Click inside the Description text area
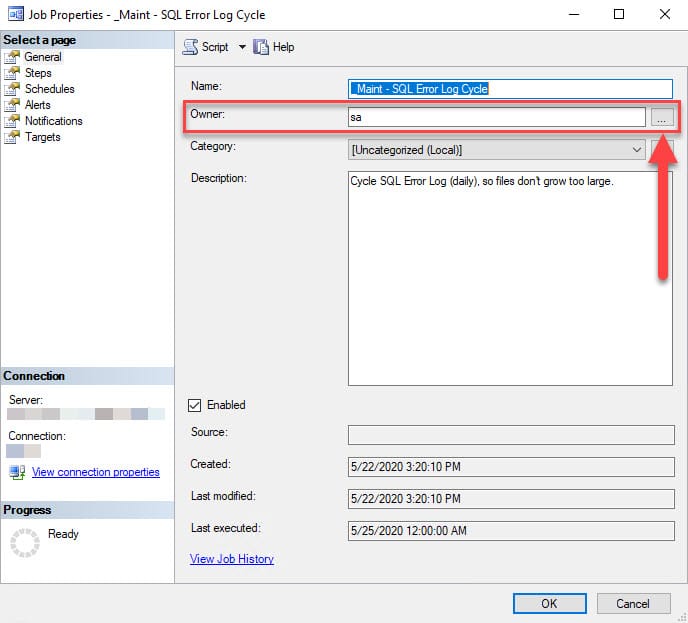The image size is (688, 623). (x=510, y=279)
